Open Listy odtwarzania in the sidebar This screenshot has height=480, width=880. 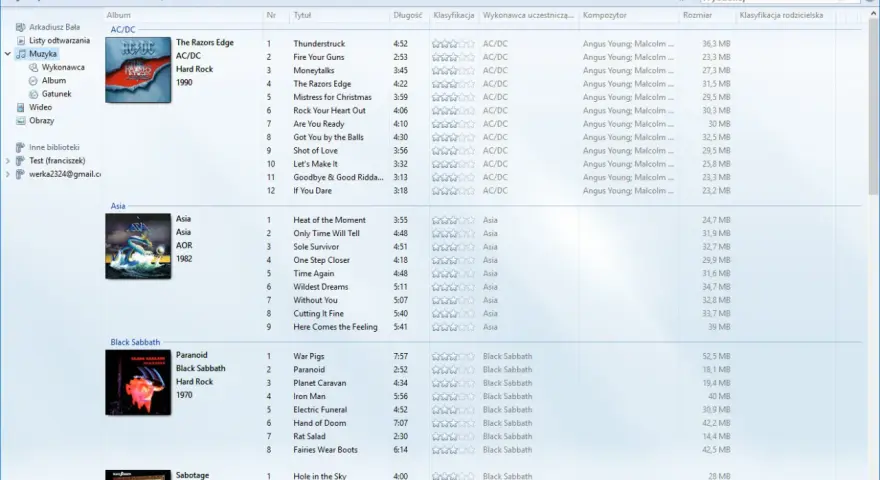59,40
